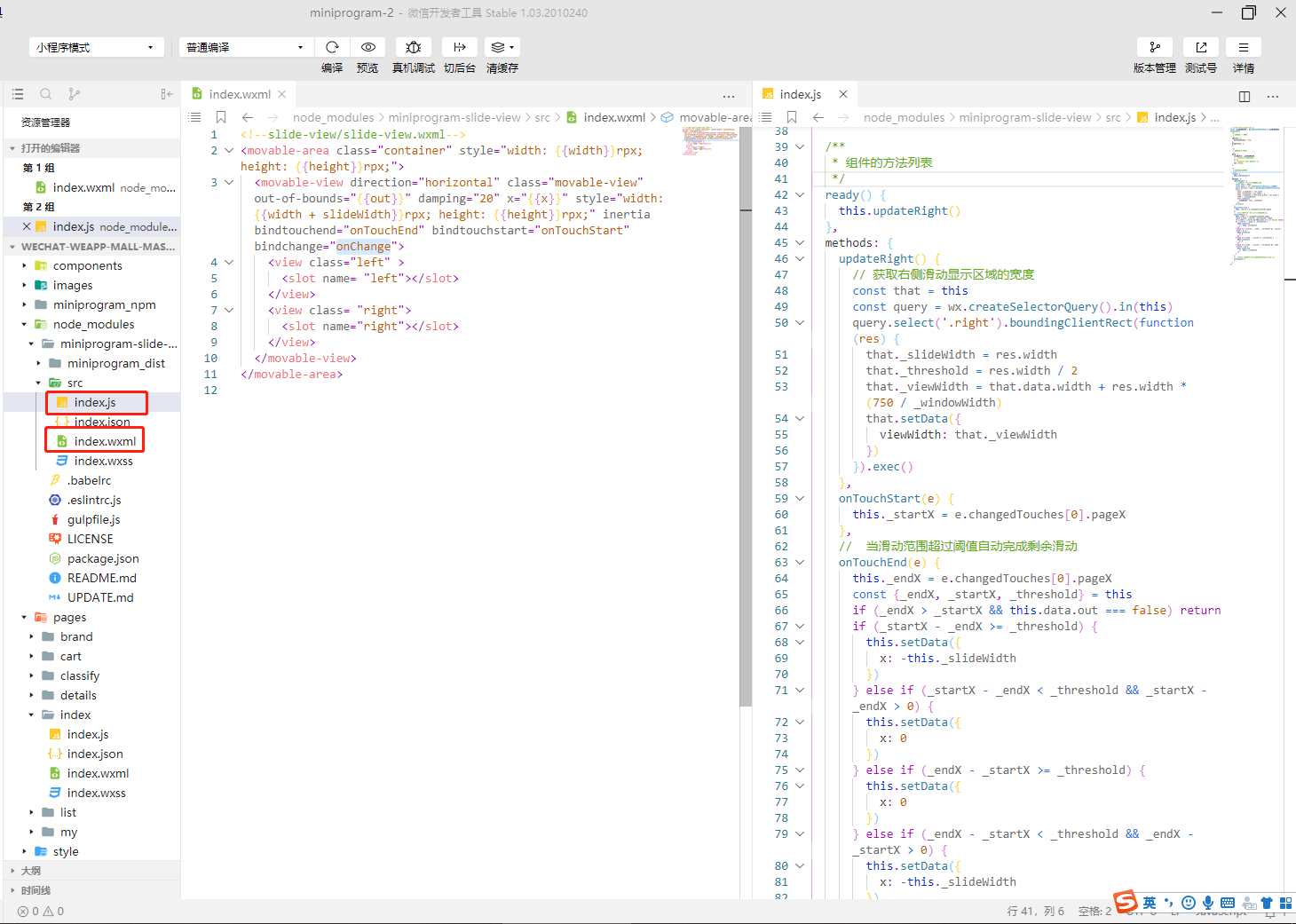1296x924 pixels.
Task: Click miniprogram-slide-view in left breadcrumb
Action: [x=454, y=117]
